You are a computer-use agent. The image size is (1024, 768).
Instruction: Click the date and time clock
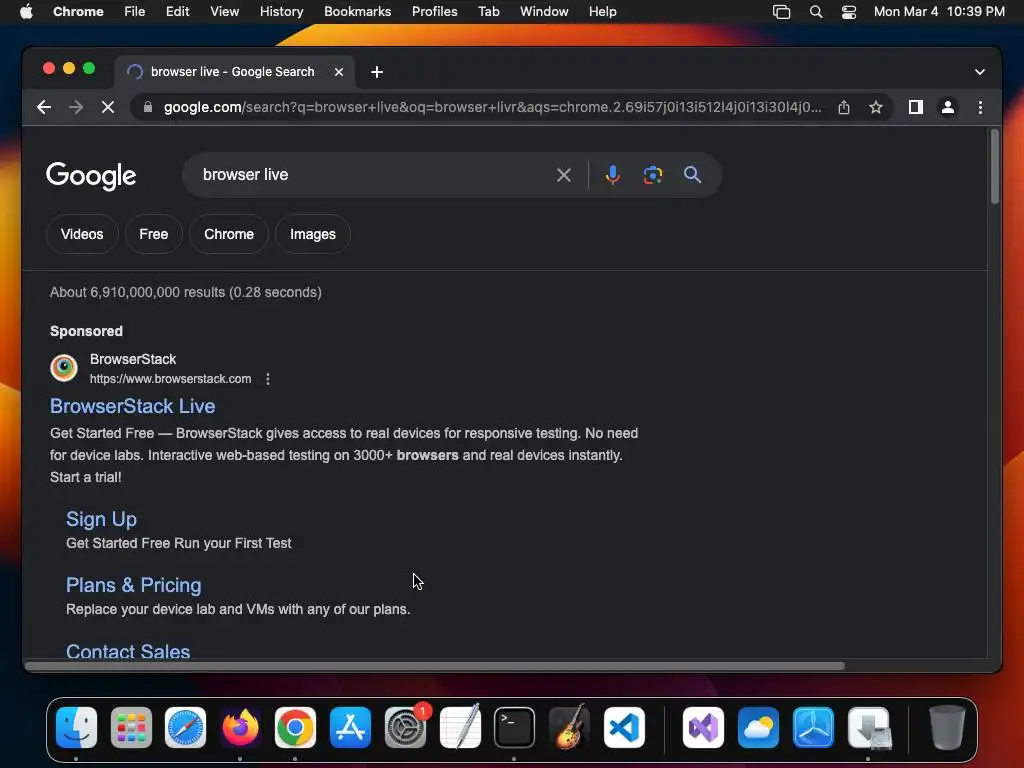tap(939, 12)
